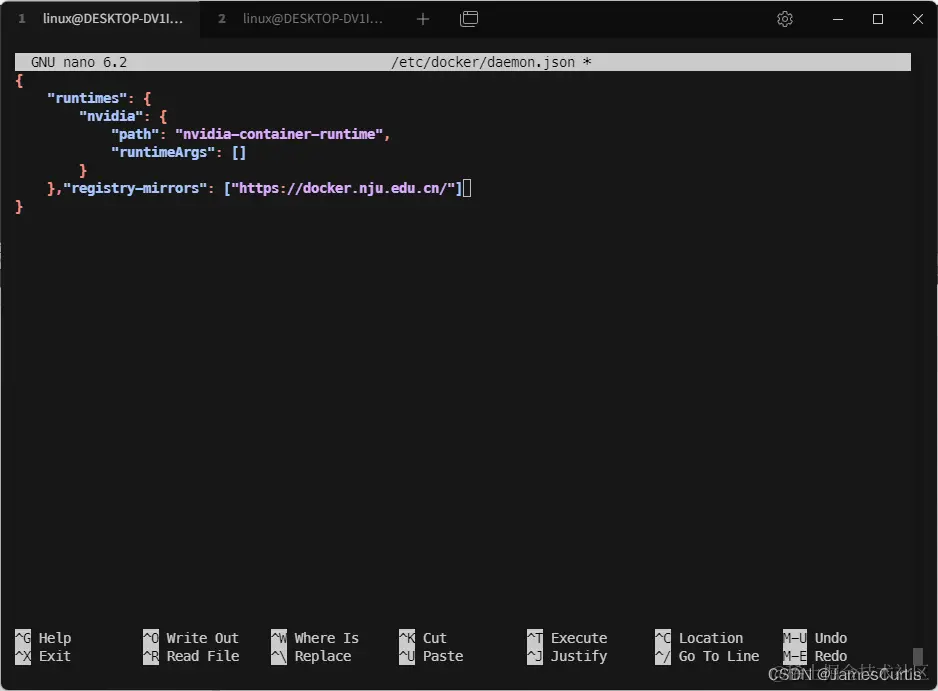
Task: Open a new terminal tab with plus
Action: click(422, 19)
